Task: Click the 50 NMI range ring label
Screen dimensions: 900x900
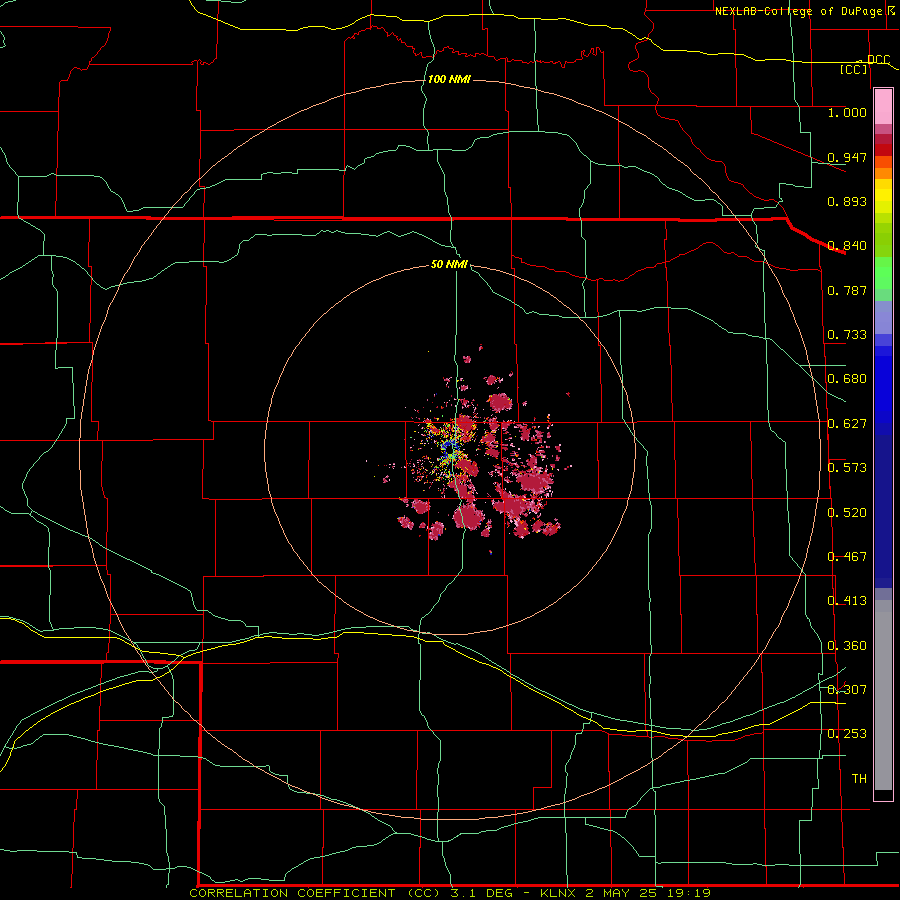Action: pos(449,264)
